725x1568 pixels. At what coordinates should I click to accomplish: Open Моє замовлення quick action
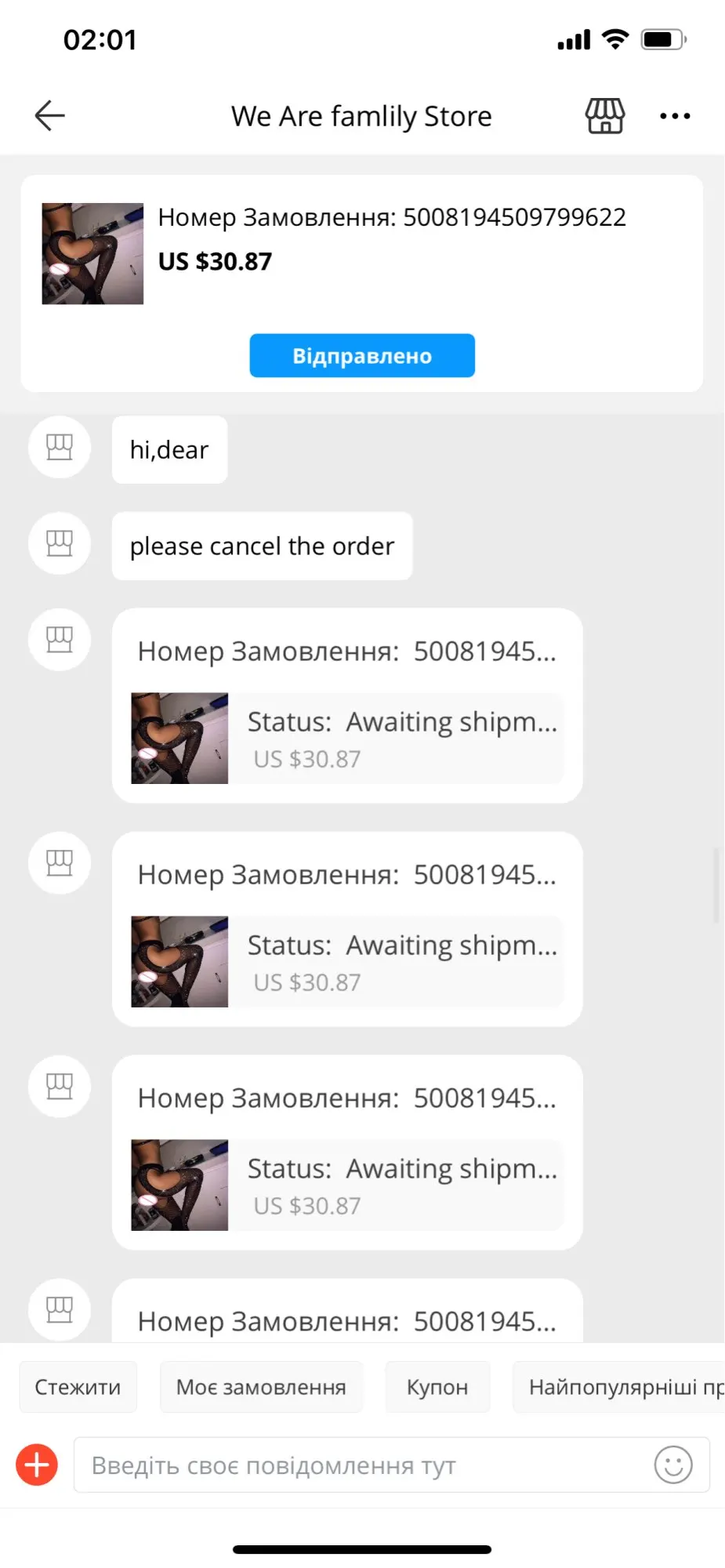pyautogui.click(x=261, y=1387)
